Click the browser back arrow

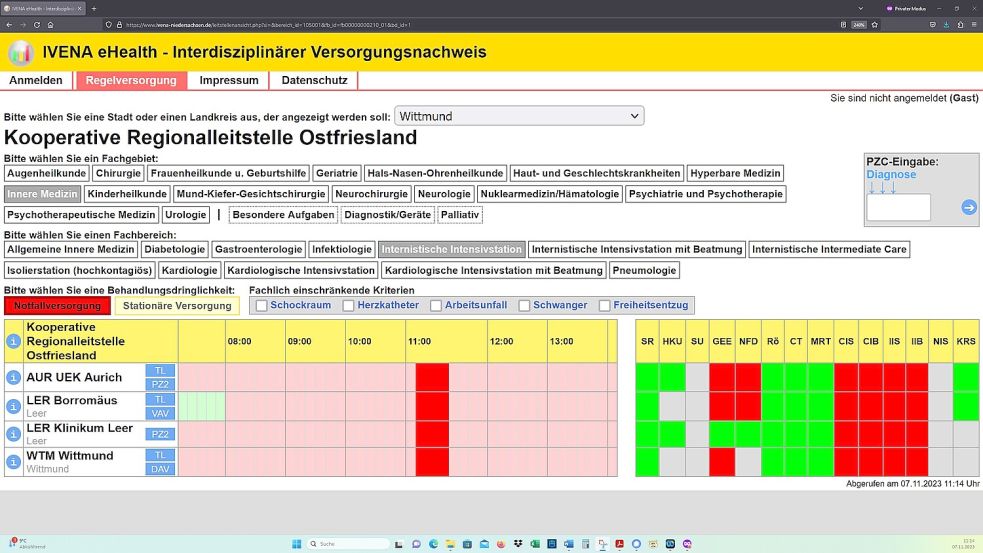coord(9,25)
